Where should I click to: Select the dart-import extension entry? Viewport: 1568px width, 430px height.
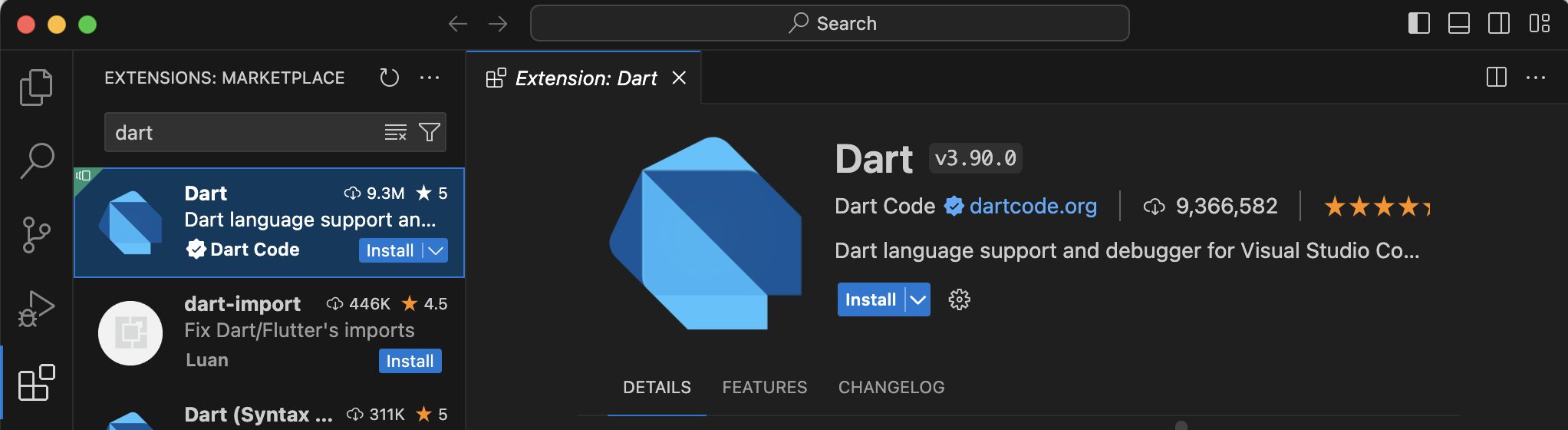coord(269,332)
